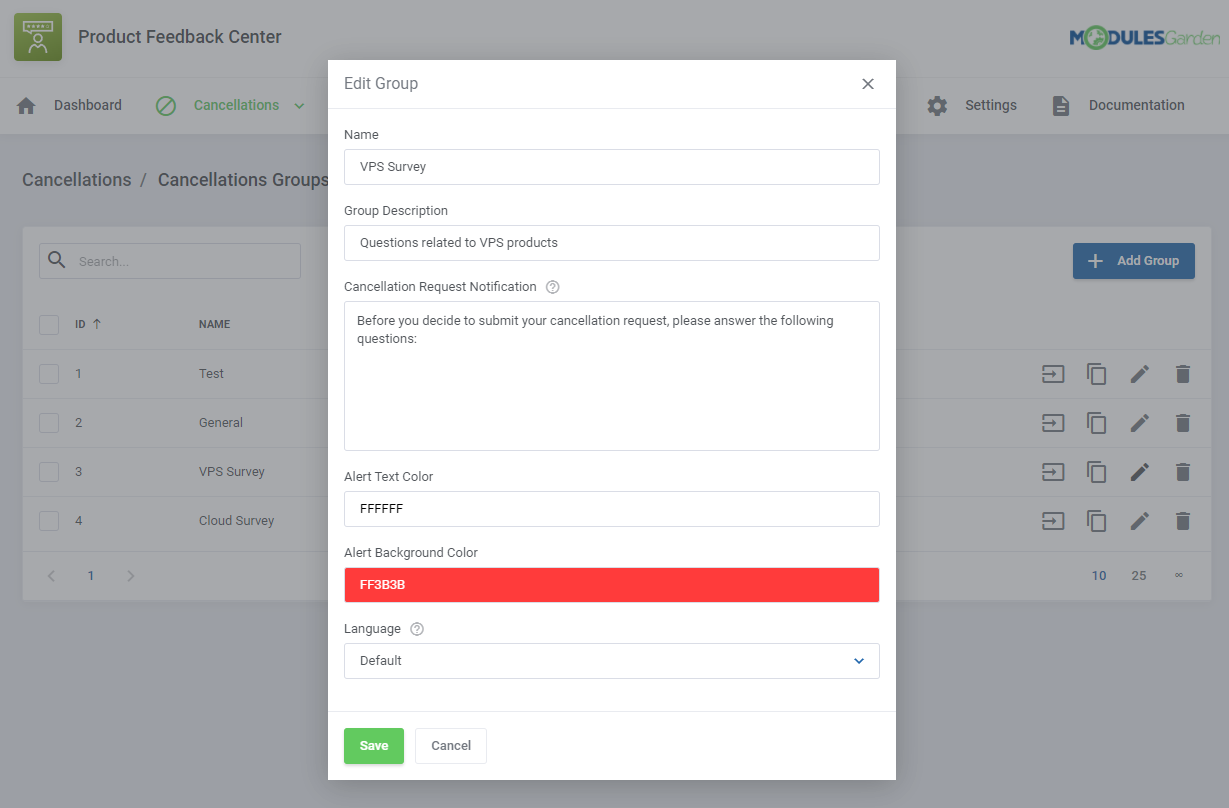
Task: Click the Add Group button
Action: pyautogui.click(x=1133, y=260)
